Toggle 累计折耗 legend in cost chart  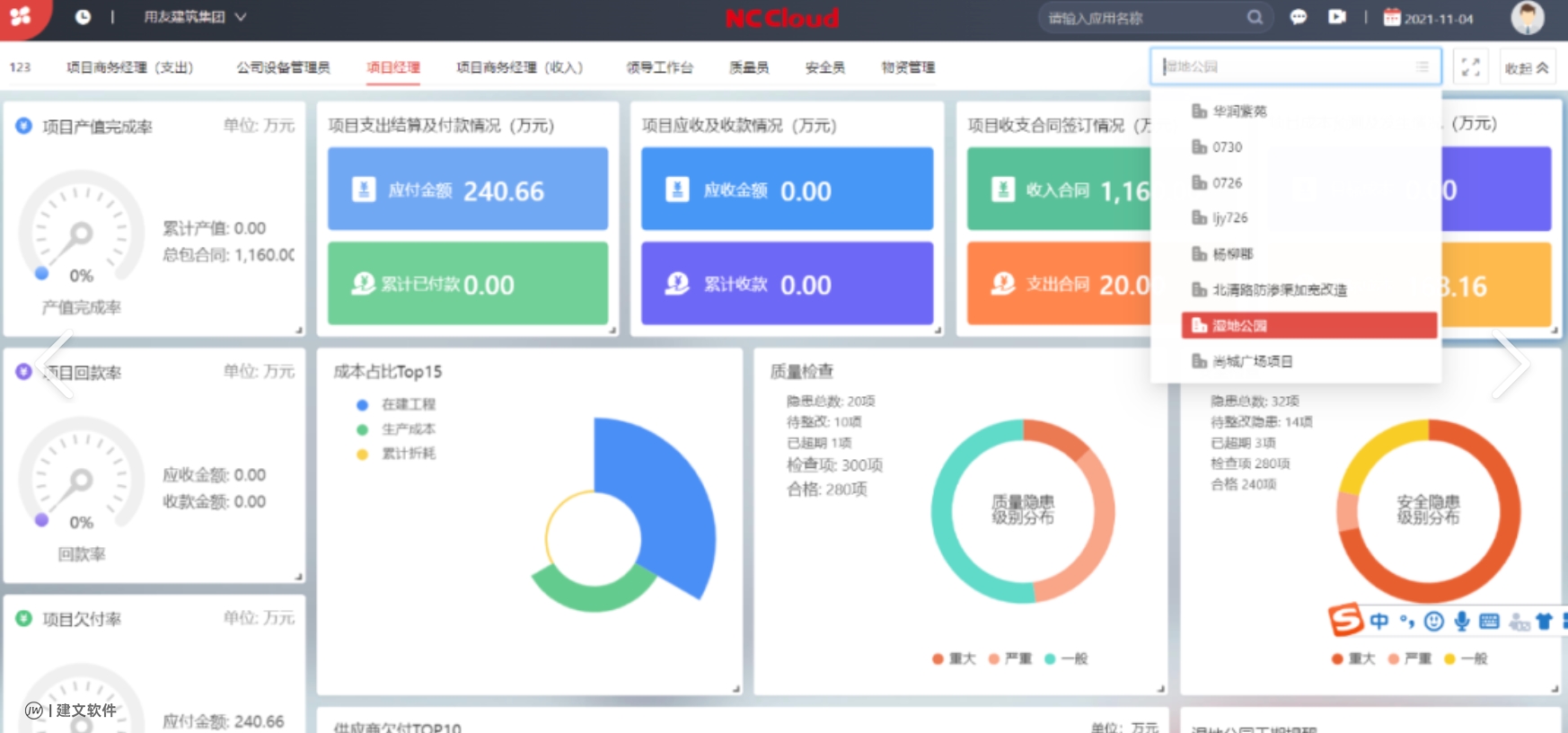pos(396,454)
